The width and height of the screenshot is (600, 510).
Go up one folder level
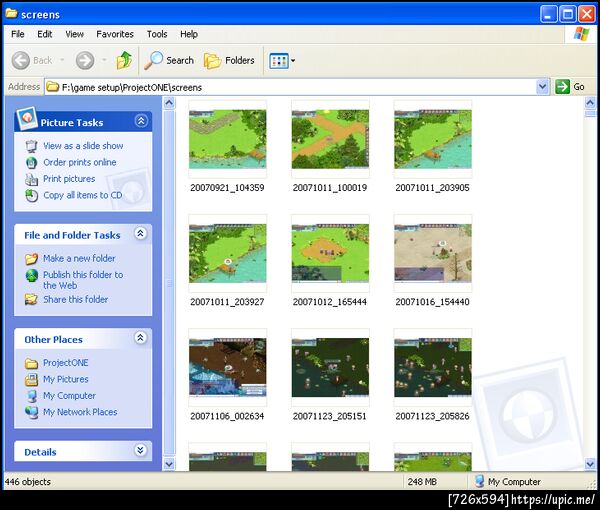[124, 60]
